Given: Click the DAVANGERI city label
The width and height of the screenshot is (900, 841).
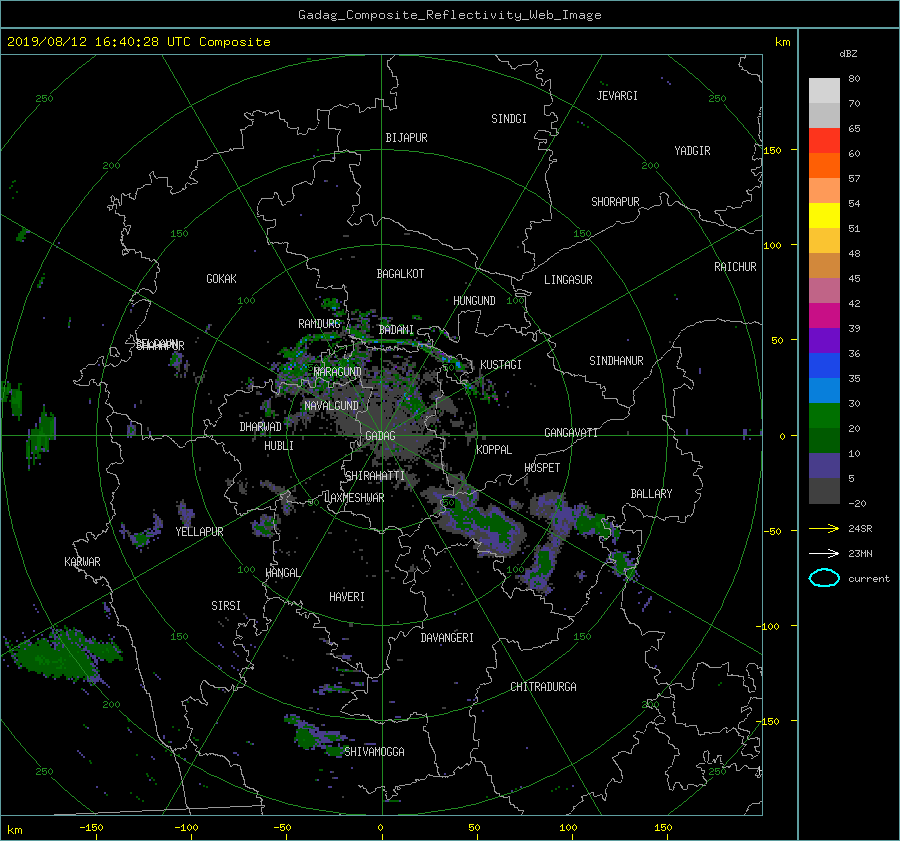Looking at the screenshot, I should click(447, 638).
